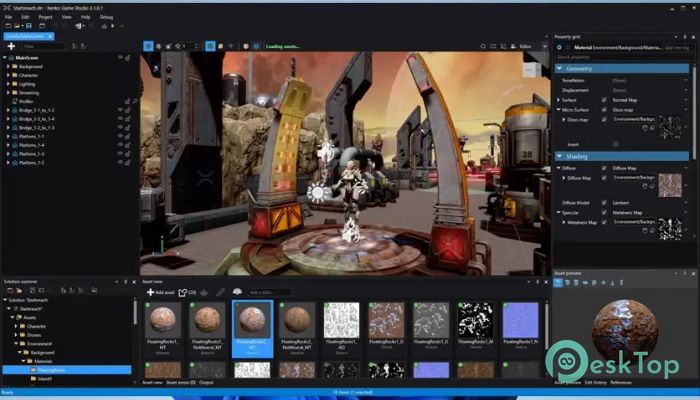Click the white plus icon to add an entity

click(x=11, y=46)
